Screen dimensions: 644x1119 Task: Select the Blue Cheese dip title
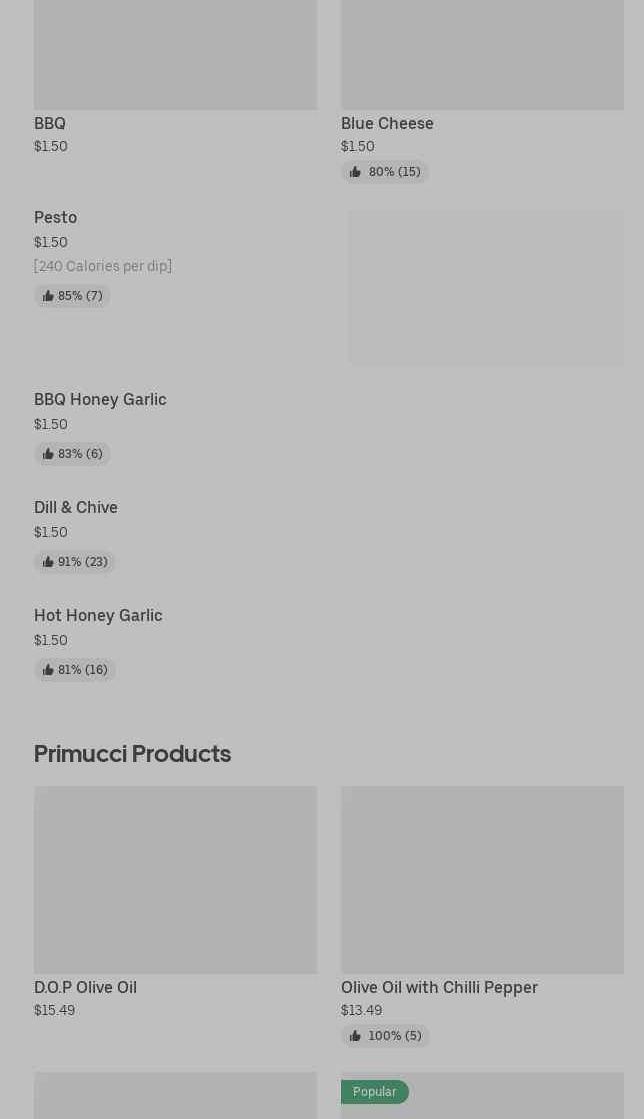[x=387, y=123]
